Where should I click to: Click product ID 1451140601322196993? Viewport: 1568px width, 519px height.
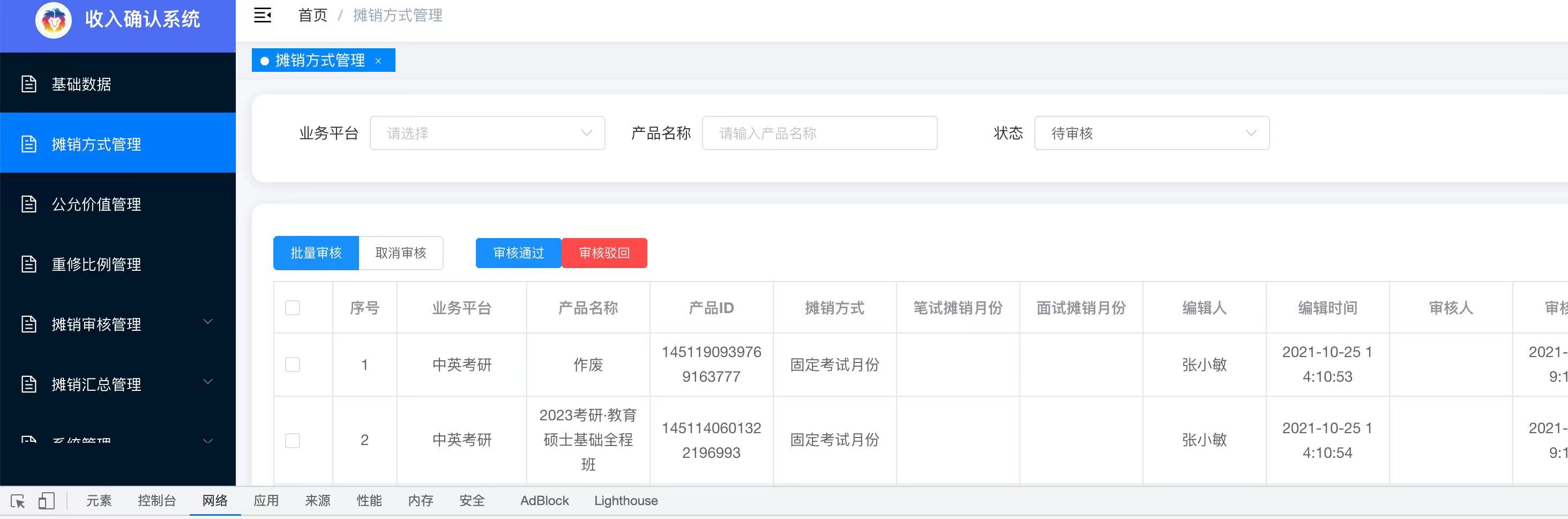pos(712,440)
